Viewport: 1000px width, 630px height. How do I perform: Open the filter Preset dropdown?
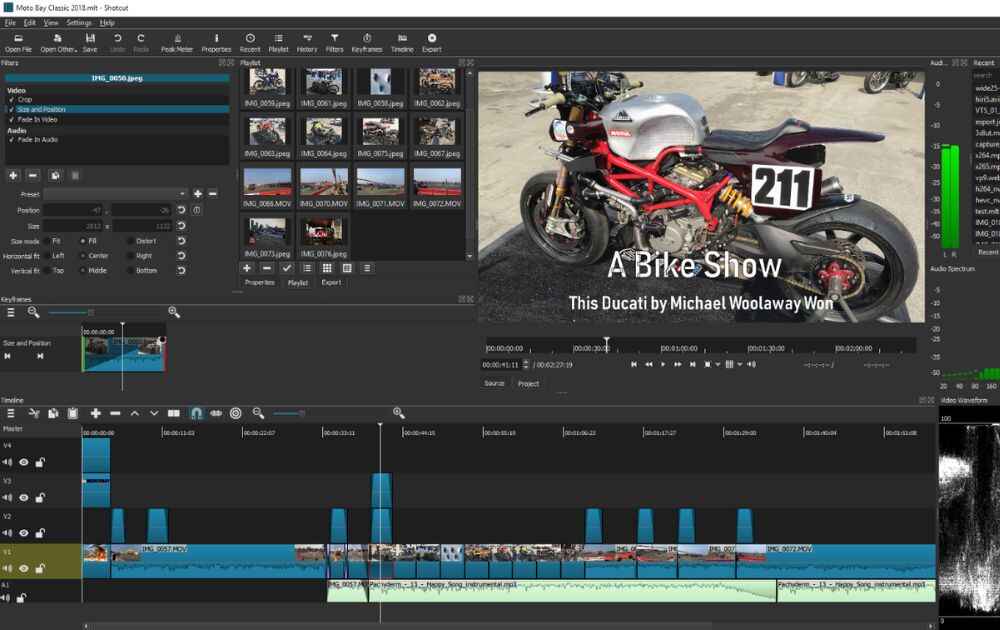tap(115, 194)
